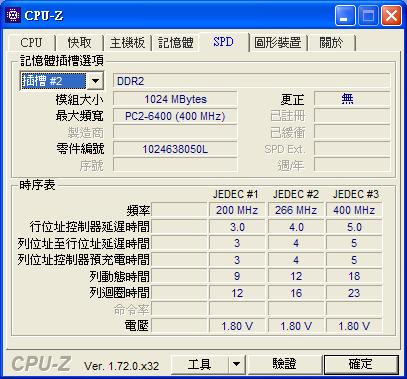Open the 圖形裝置 tab
This screenshot has width=407, height=379.
tap(278, 43)
